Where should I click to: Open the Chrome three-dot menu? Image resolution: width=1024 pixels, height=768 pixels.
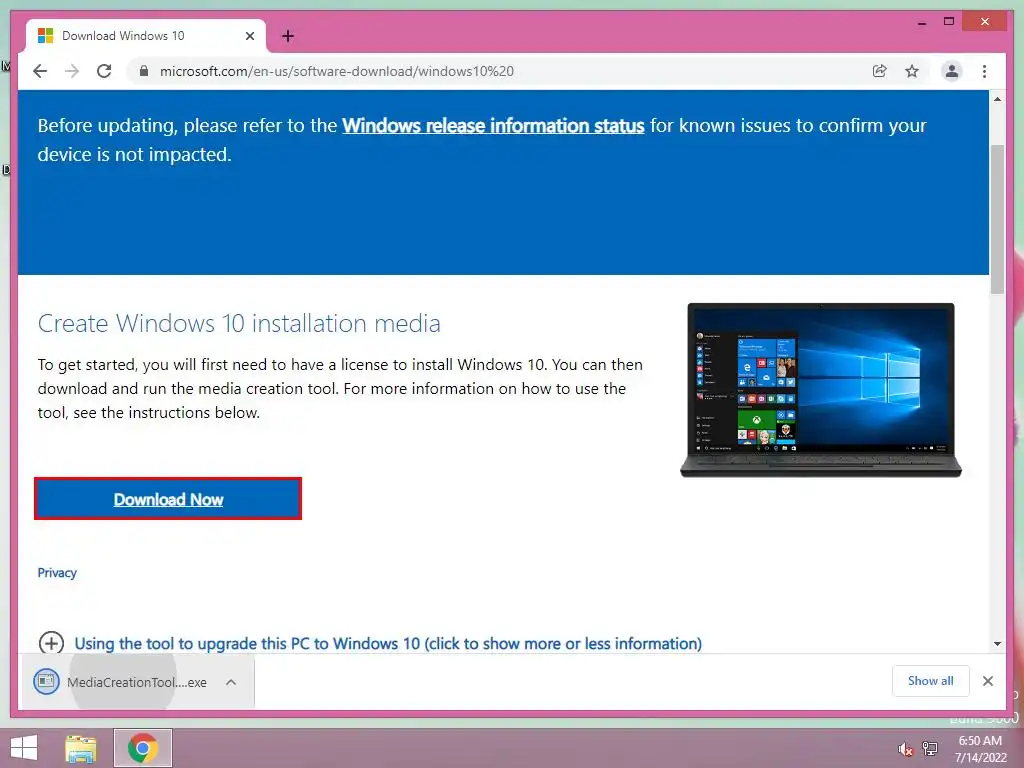click(984, 71)
